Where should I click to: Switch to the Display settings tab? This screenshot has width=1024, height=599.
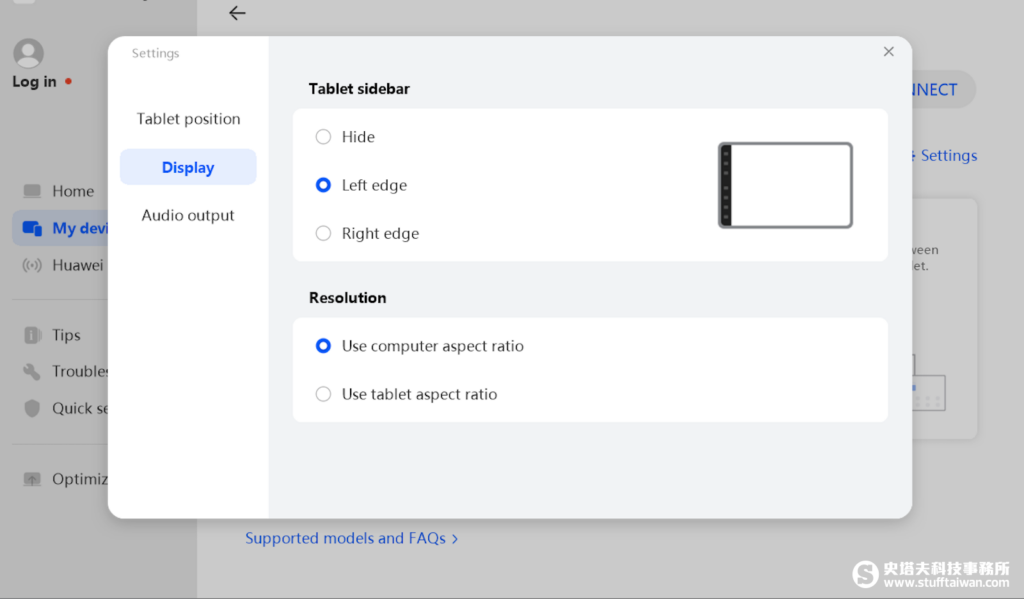click(x=188, y=167)
